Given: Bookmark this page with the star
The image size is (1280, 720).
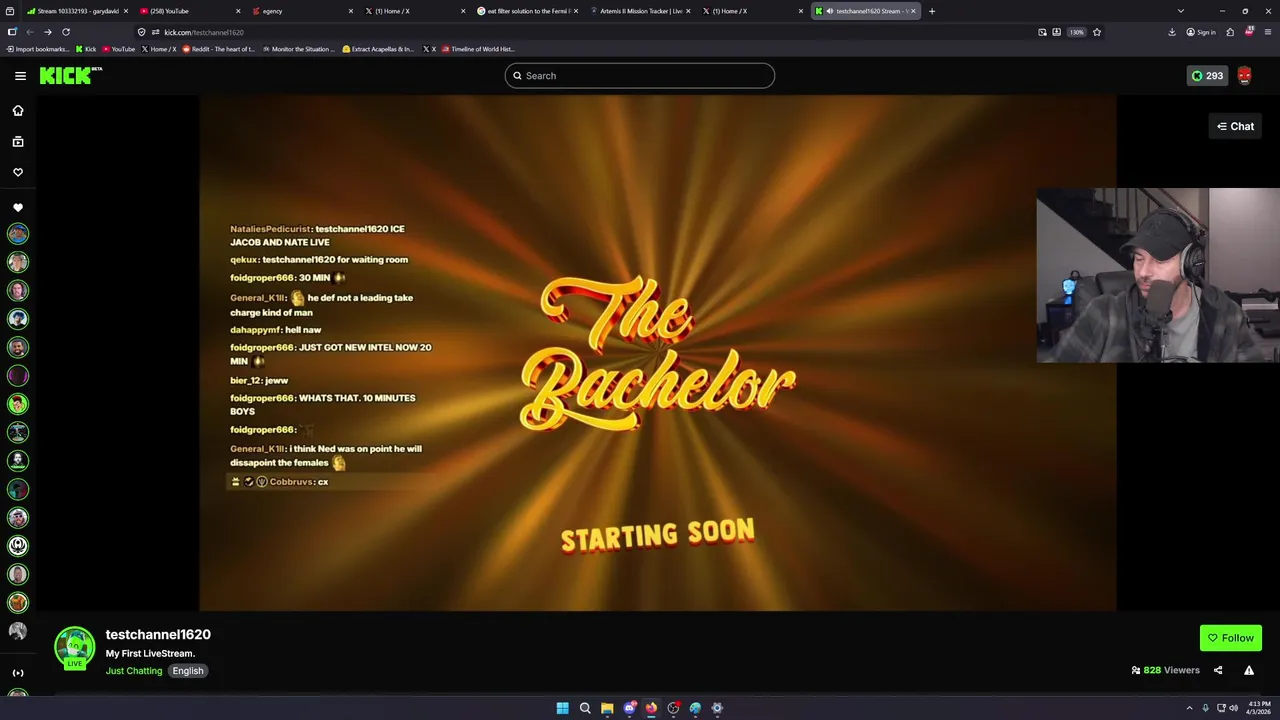Looking at the screenshot, I should click(x=1097, y=32).
